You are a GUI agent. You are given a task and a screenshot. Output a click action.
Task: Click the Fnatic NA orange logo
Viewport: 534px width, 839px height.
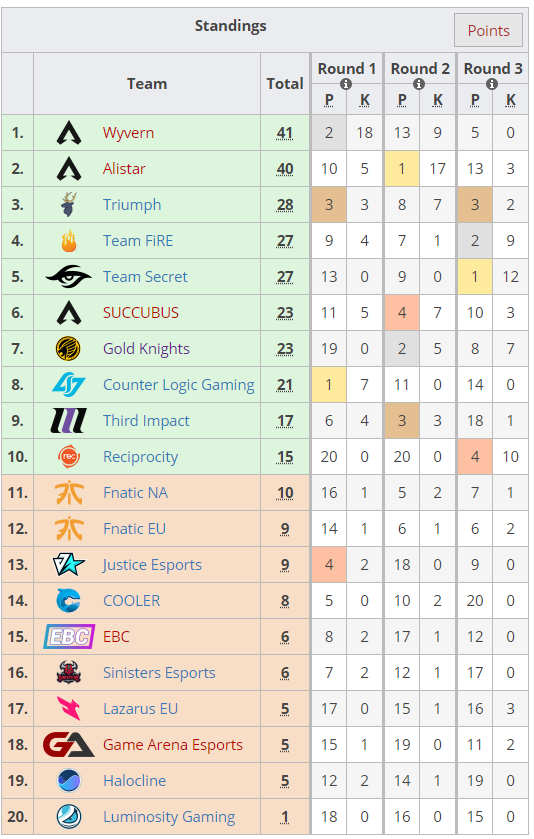coord(68,493)
